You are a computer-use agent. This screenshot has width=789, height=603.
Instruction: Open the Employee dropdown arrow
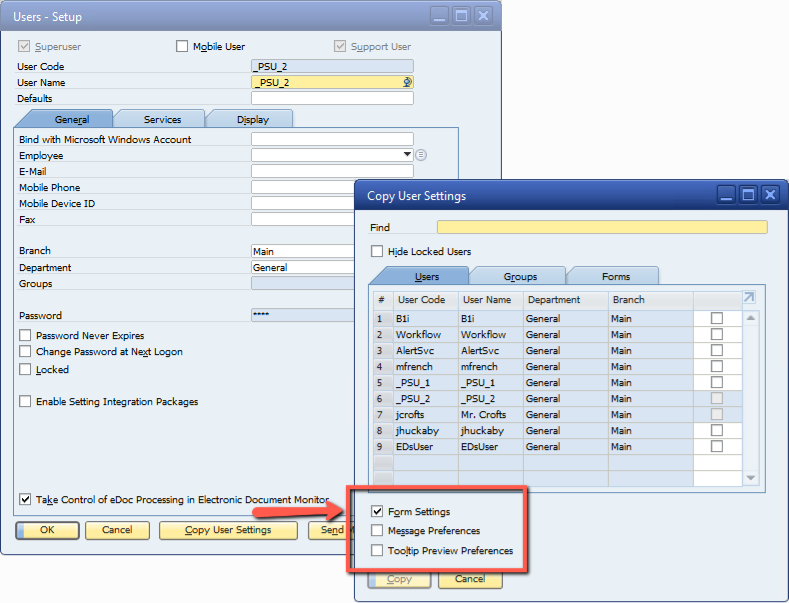[x=408, y=155]
